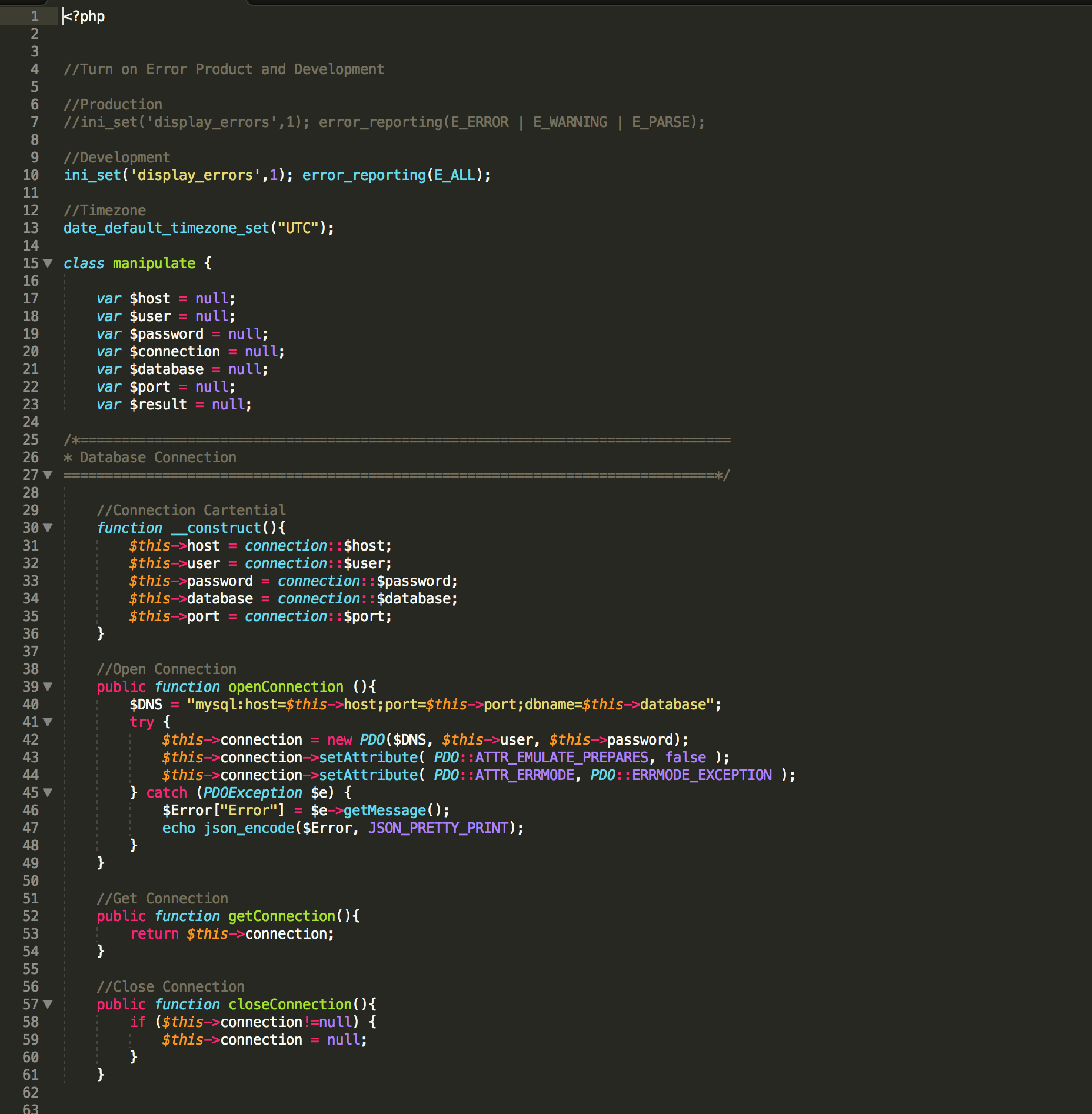Collapse the class manipulate fold arrow on line 15
The image size is (1092, 1114).
(48, 263)
